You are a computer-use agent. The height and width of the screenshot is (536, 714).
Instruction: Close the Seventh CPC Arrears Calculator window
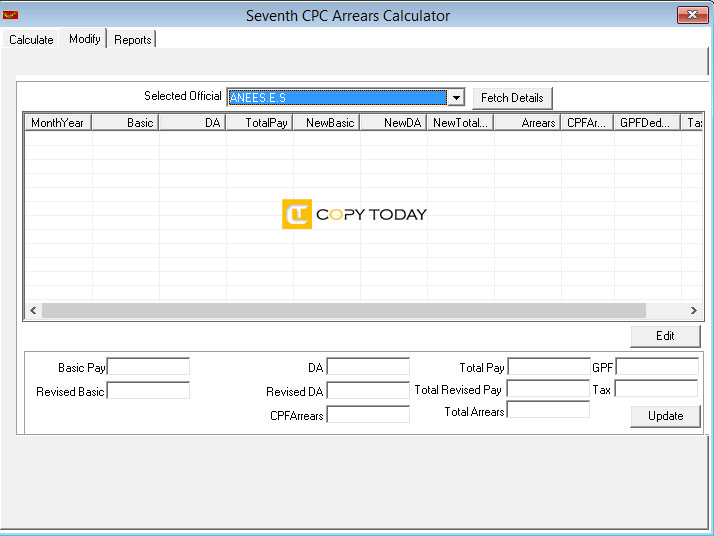(x=692, y=15)
